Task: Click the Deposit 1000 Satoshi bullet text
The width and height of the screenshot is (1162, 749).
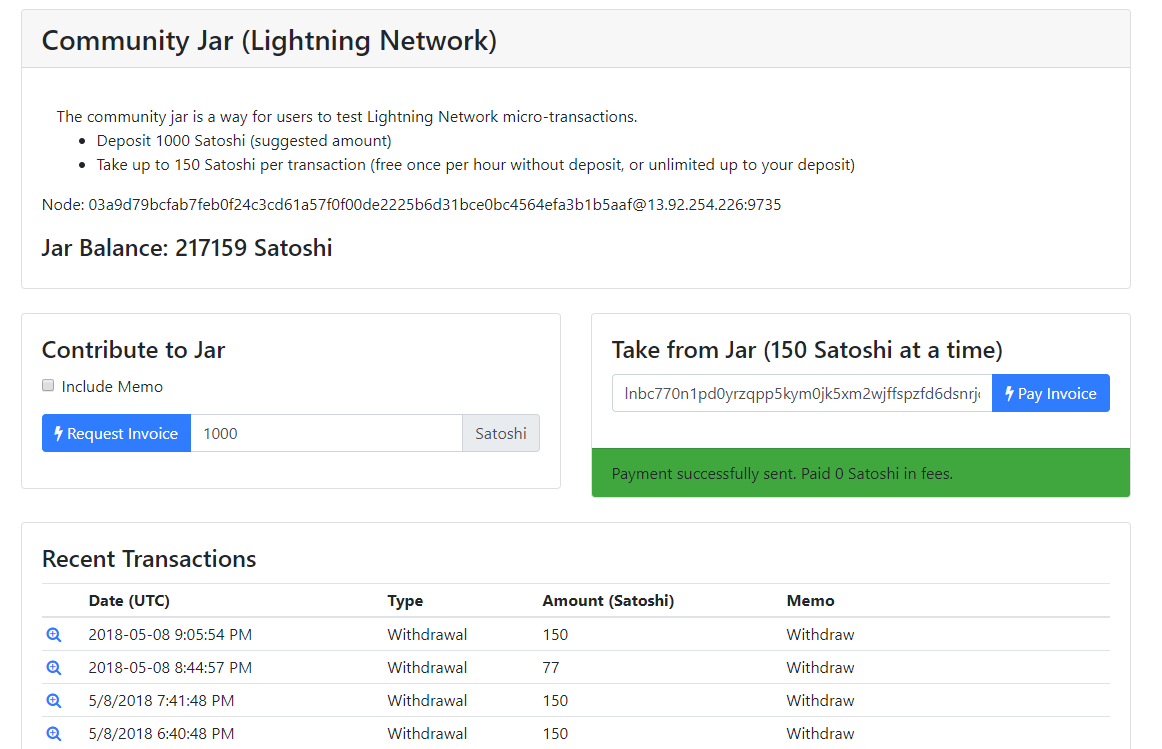Action: tap(244, 141)
